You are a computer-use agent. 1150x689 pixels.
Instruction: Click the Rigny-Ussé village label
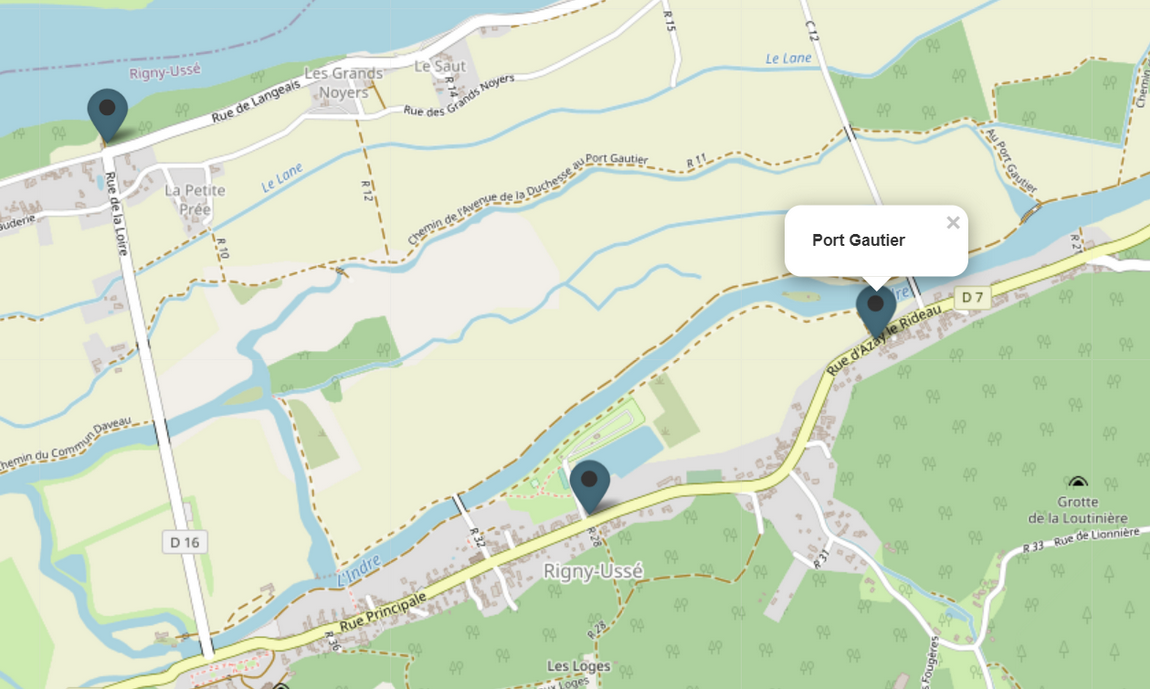click(593, 571)
